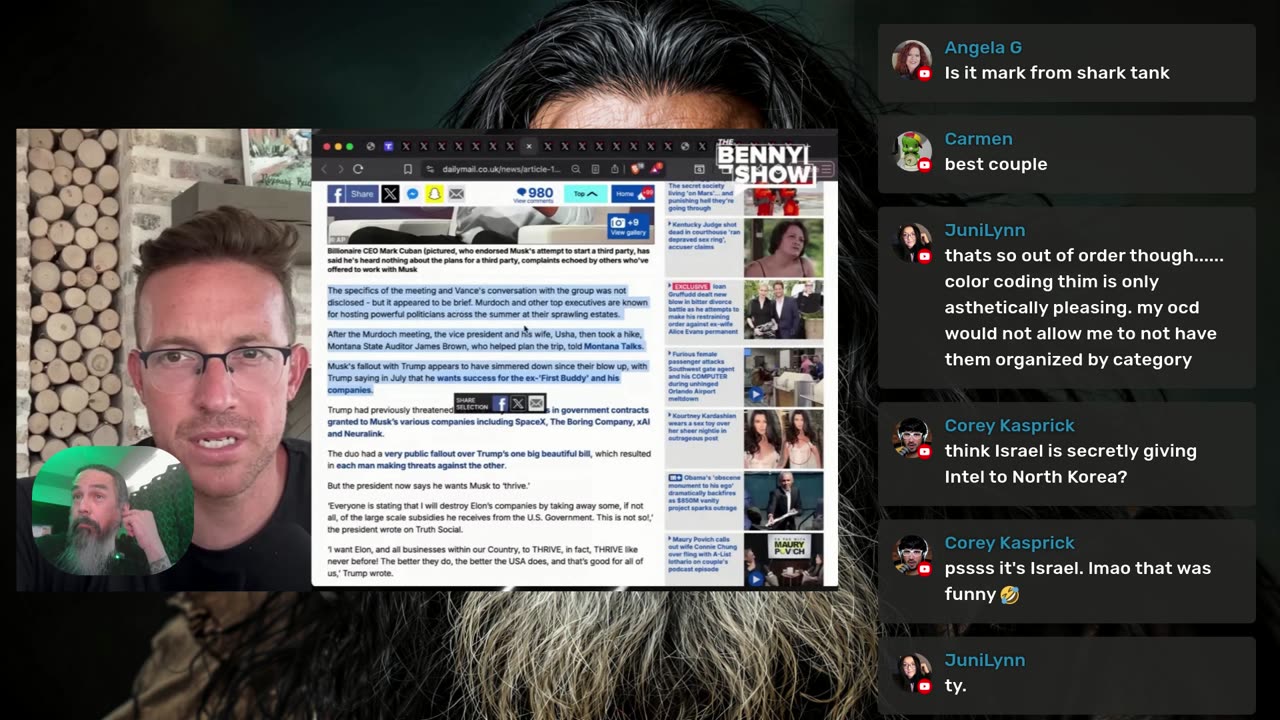Screen dimensions: 1280x720
Task: Open browser hamburger menu
Action: pos(826,169)
